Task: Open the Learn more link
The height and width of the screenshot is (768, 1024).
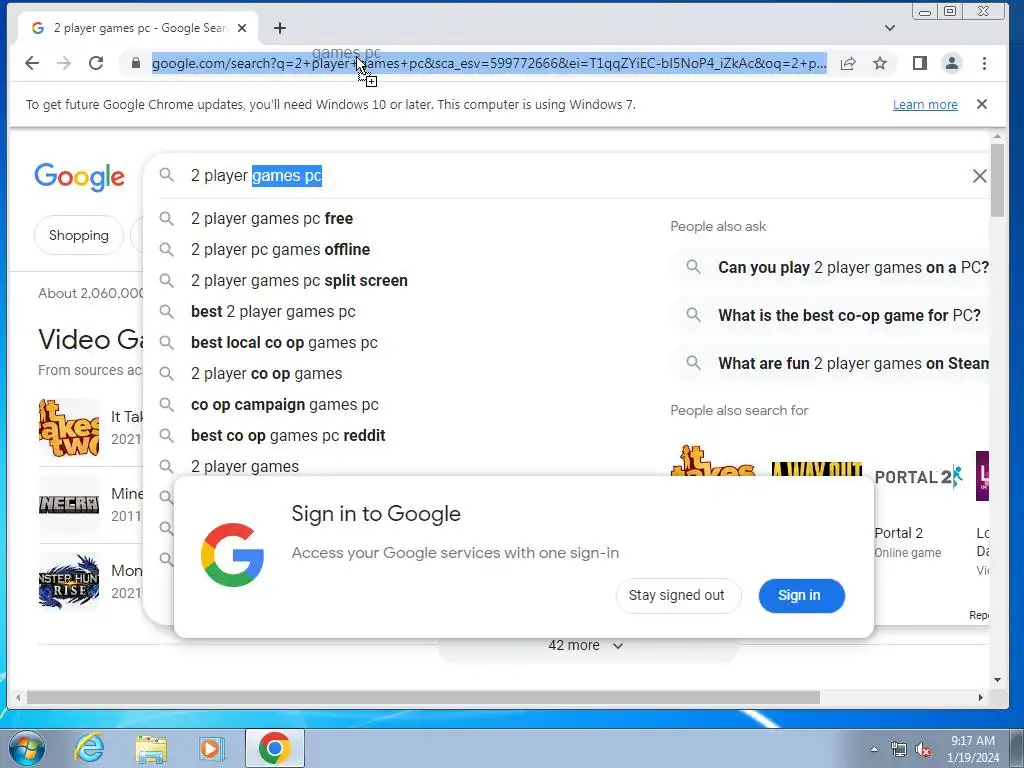Action: click(925, 104)
